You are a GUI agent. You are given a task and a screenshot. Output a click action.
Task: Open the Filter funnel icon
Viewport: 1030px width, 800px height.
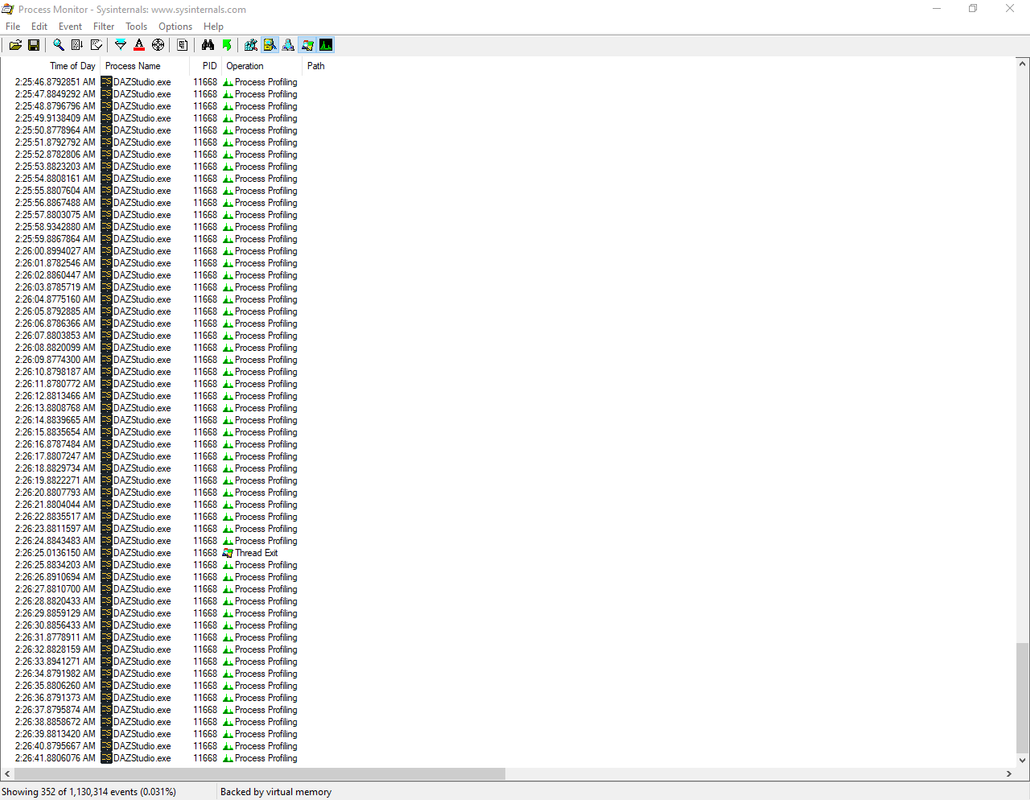coord(121,45)
